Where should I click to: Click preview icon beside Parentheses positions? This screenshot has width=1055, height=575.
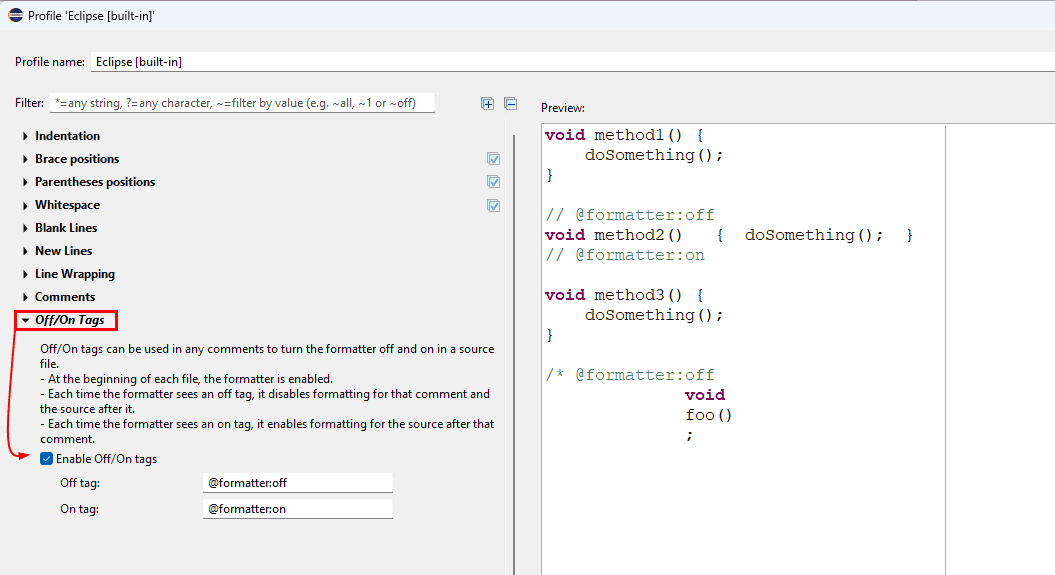click(x=493, y=182)
